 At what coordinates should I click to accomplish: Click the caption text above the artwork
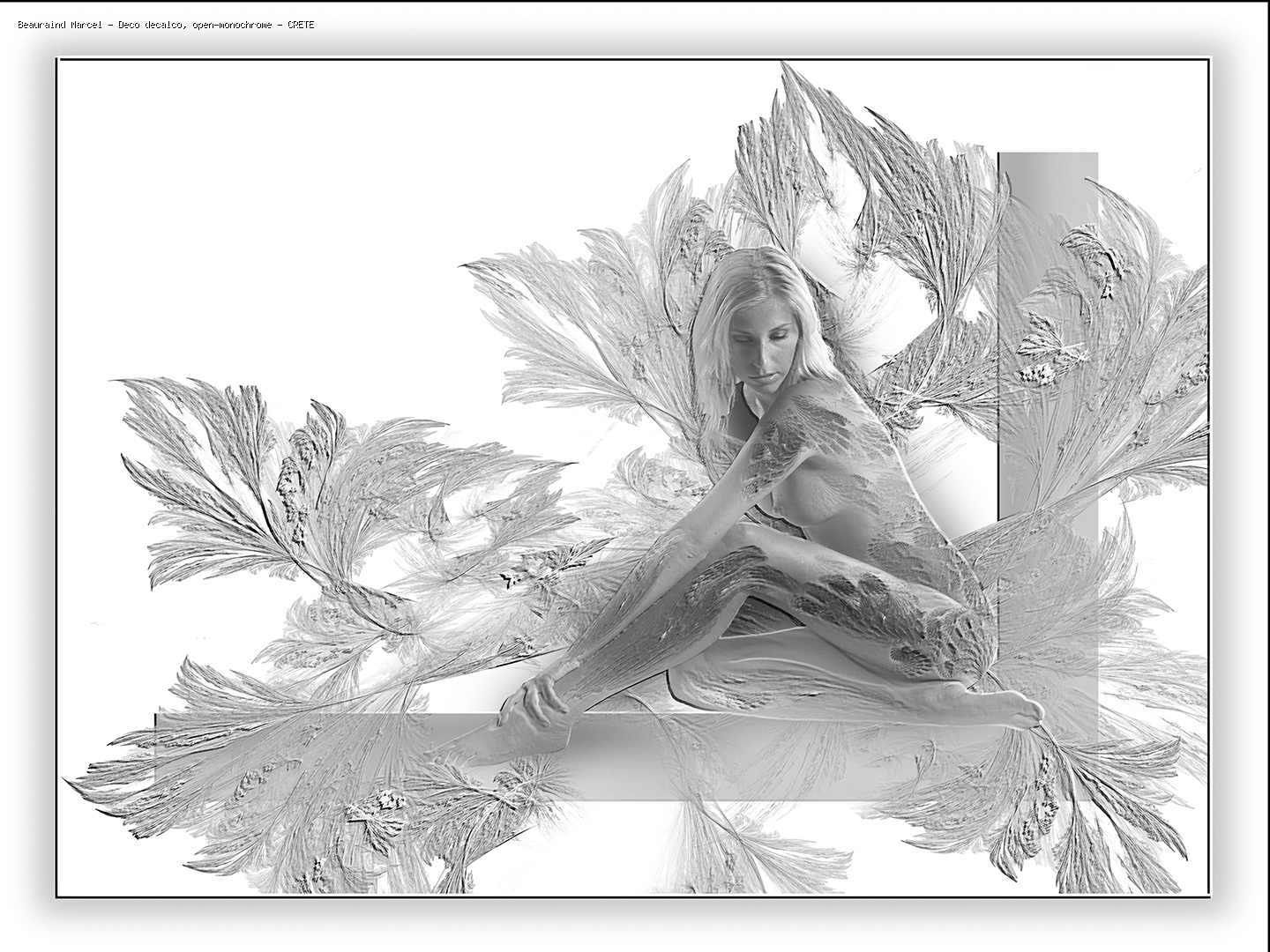point(166,25)
